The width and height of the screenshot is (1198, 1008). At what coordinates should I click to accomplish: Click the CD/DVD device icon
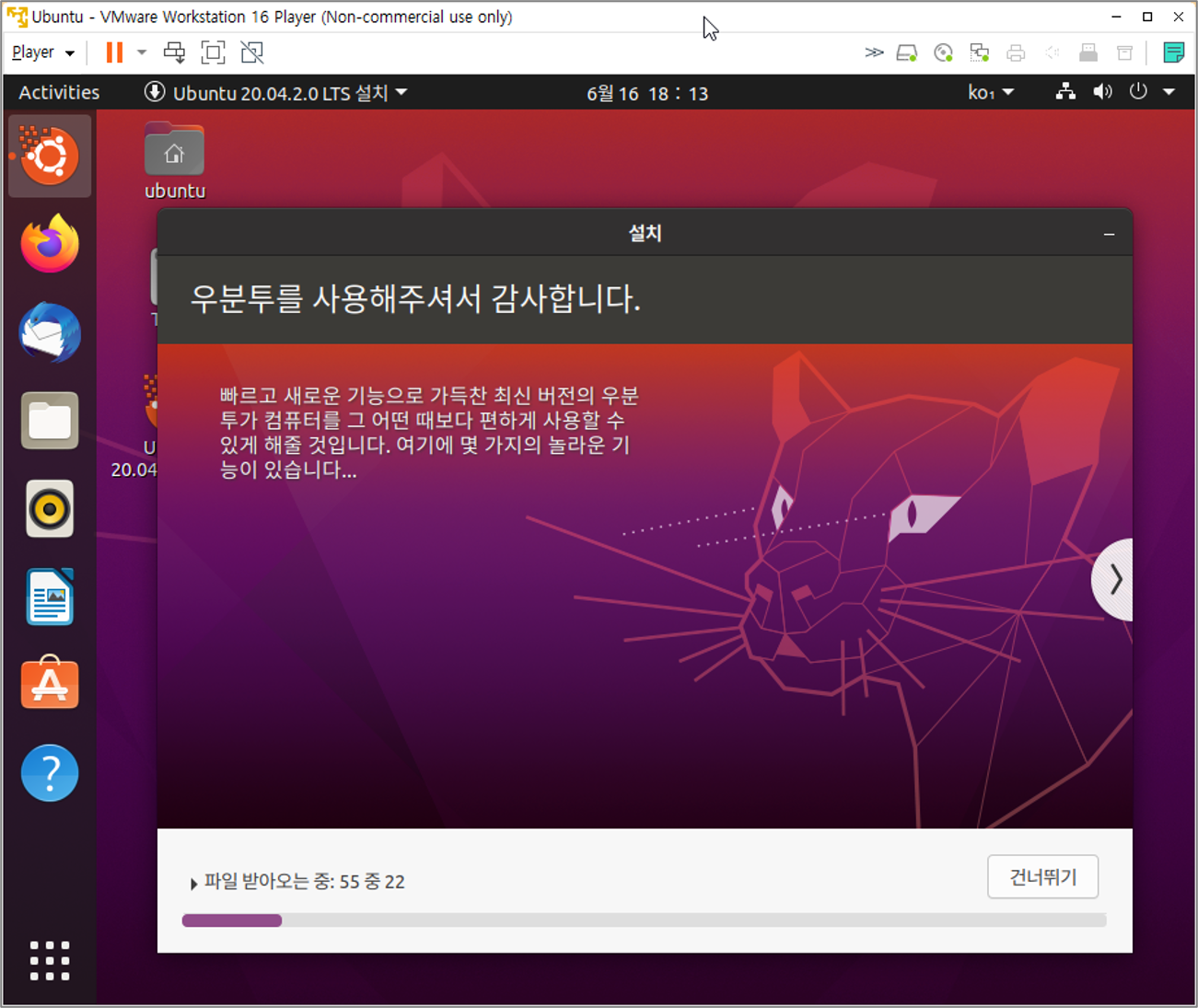pos(943,52)
